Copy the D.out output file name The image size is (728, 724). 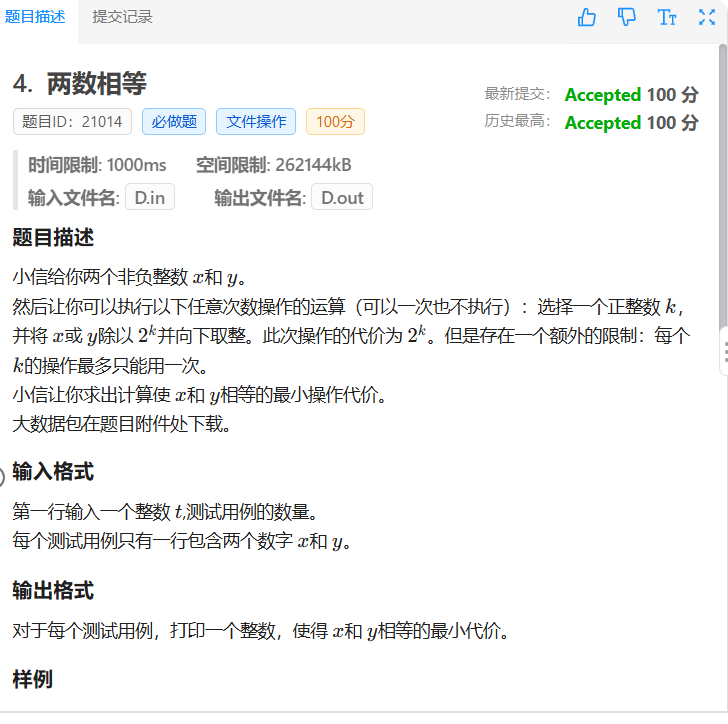point(341,197)
